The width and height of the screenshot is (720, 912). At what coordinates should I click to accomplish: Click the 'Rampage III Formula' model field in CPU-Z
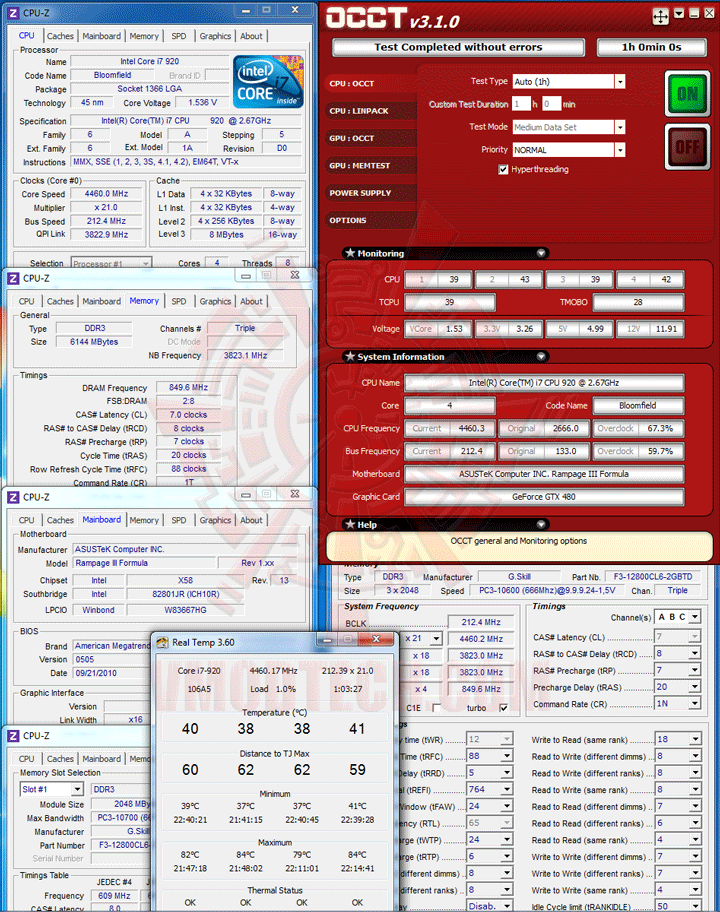(144, 563)
